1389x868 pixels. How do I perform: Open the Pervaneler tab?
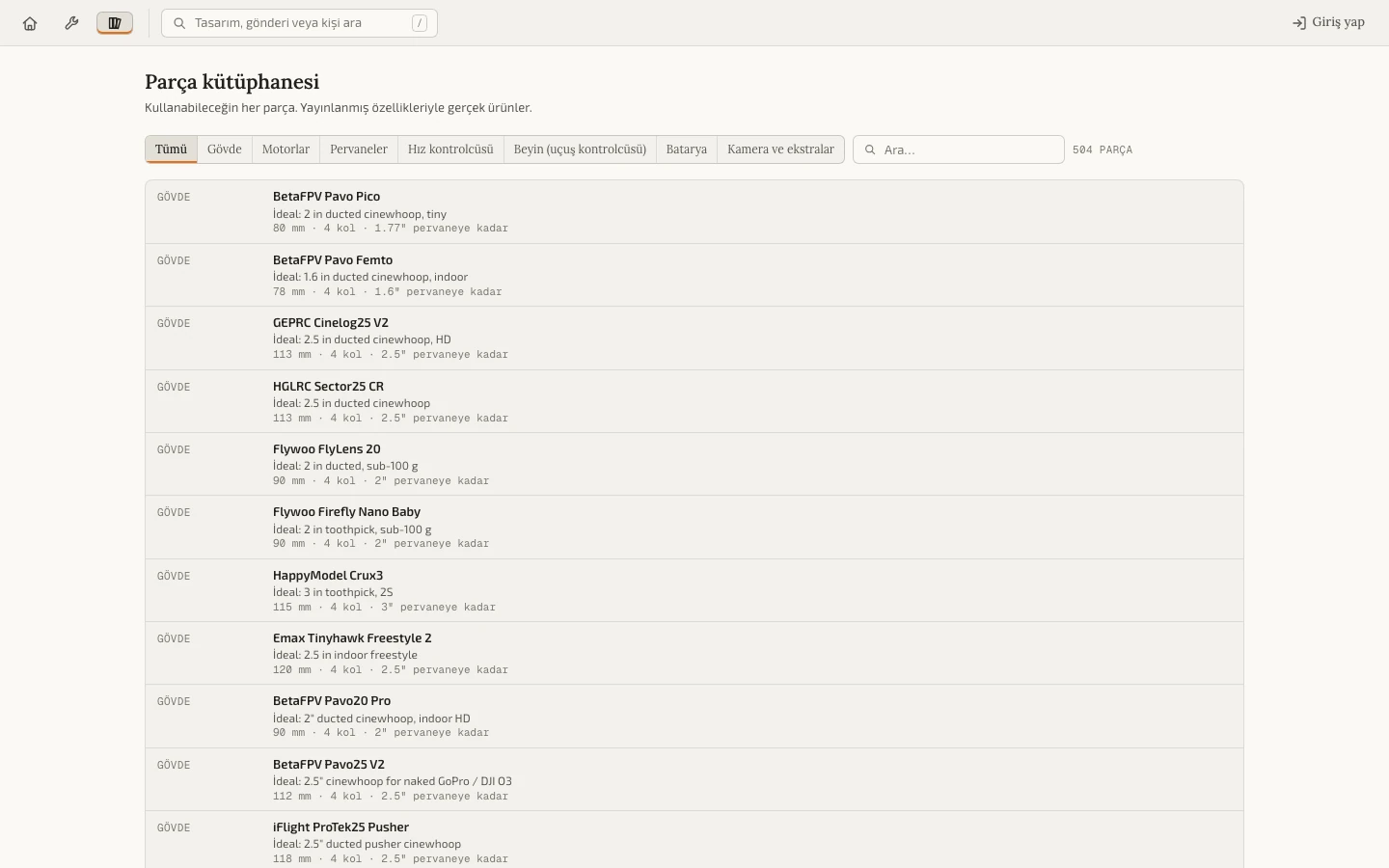359,149
